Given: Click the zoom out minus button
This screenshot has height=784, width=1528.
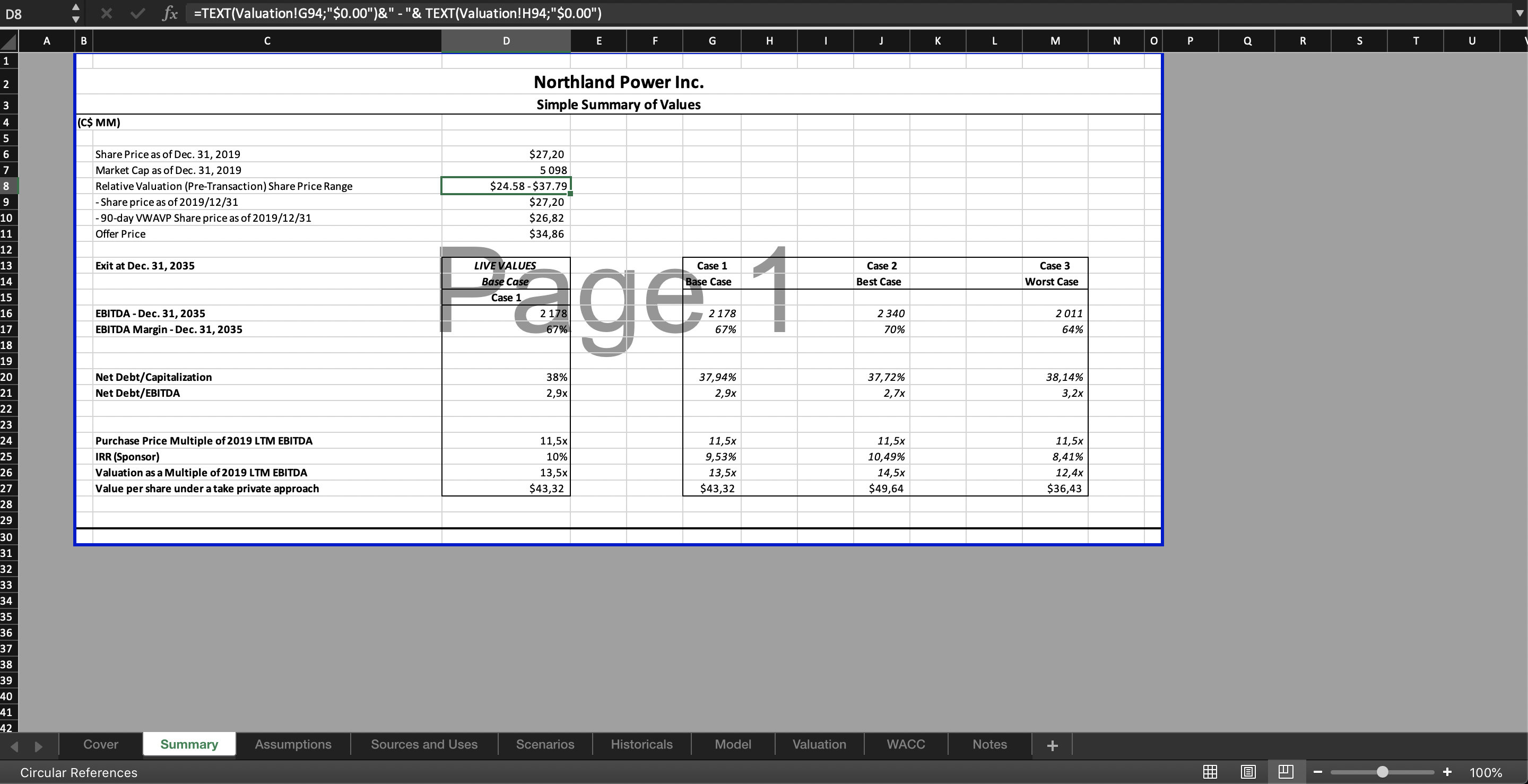Looking at the screenshot, I should pos(1318,772).
